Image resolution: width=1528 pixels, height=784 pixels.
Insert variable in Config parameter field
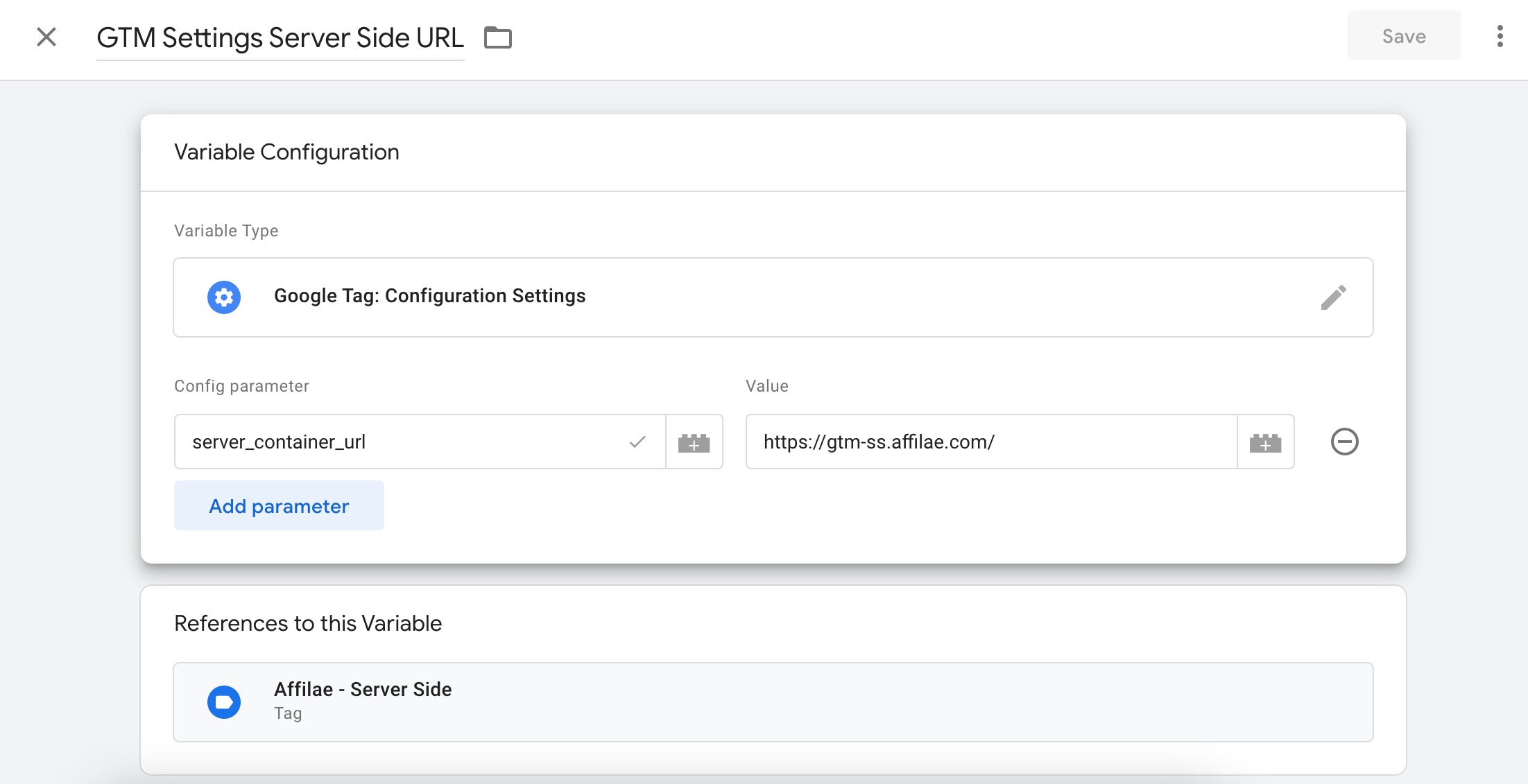pyautogui.click(x=694, y=442)
